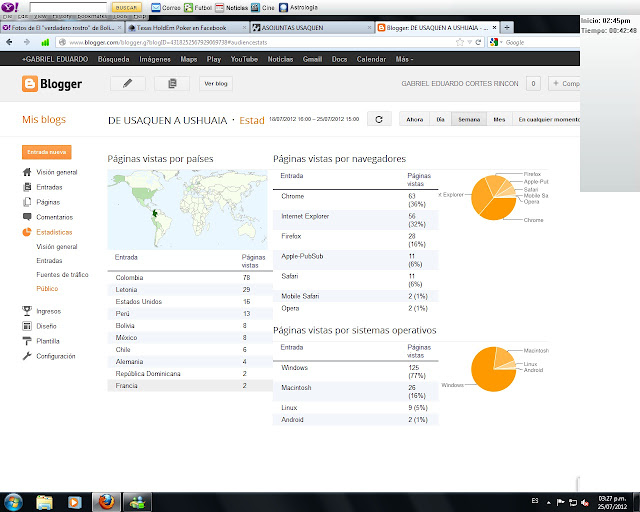Image resolution: width=640 pixels, height=512 pixels.
Task: Click Gmail in Google bar
Action: click(x=312, y=59)
